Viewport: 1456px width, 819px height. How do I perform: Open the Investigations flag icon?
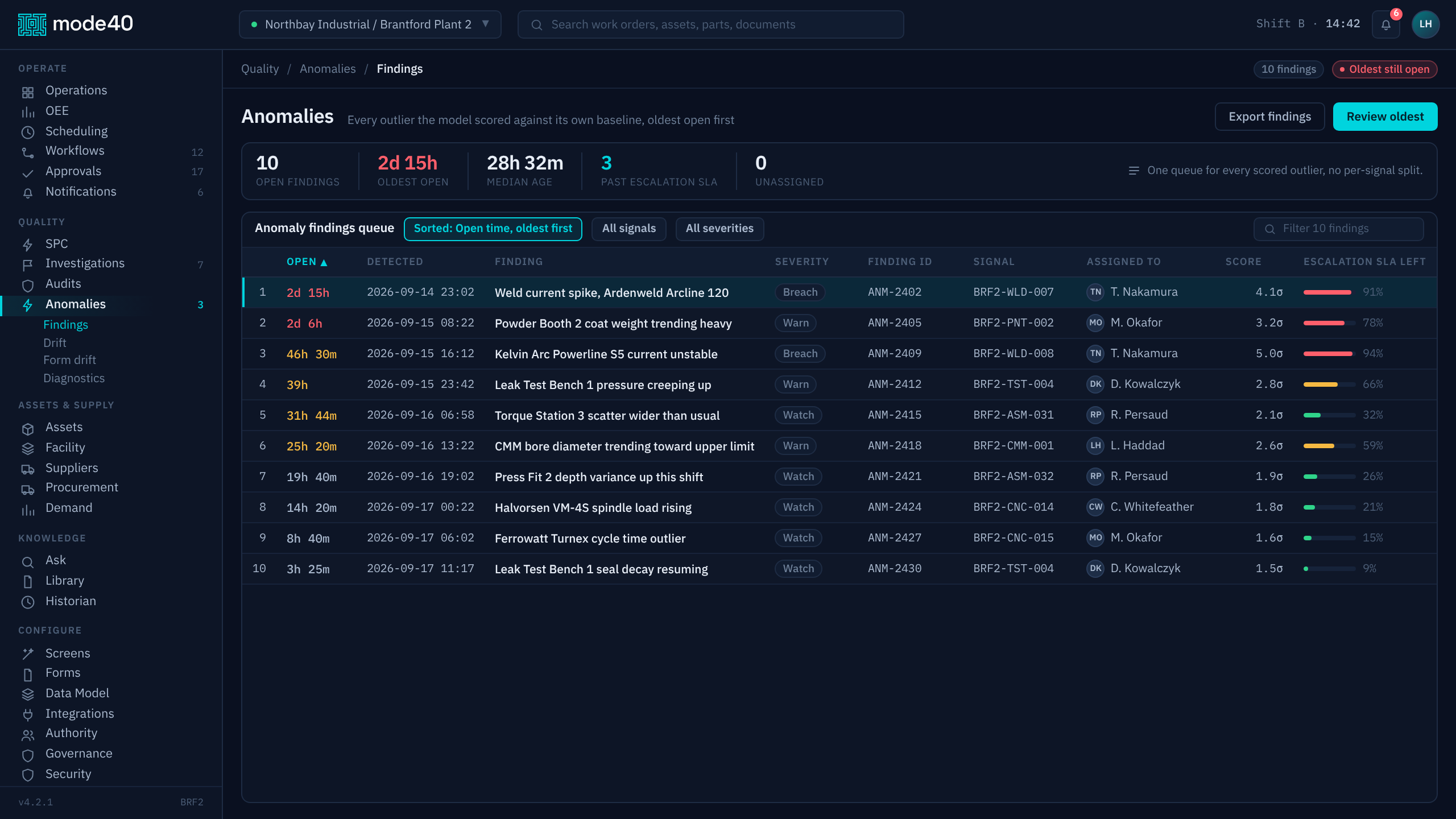point(28,264)
